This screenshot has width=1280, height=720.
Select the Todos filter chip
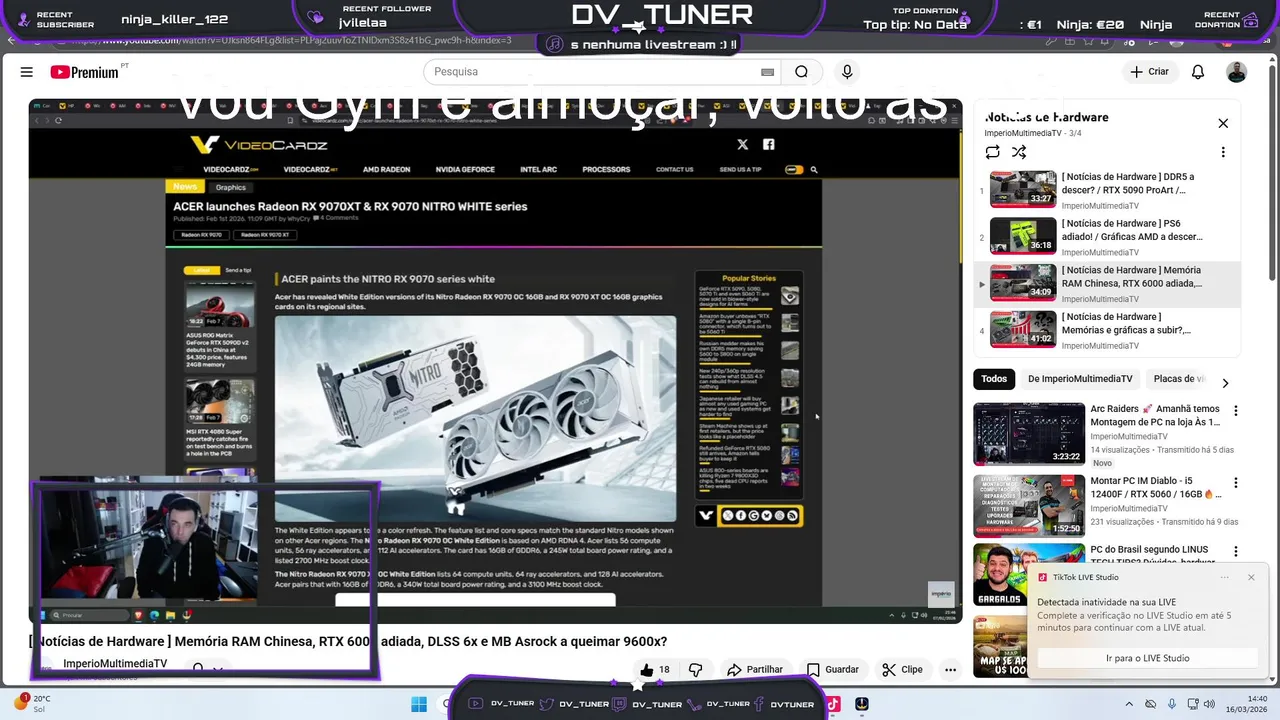click(994, 379)
